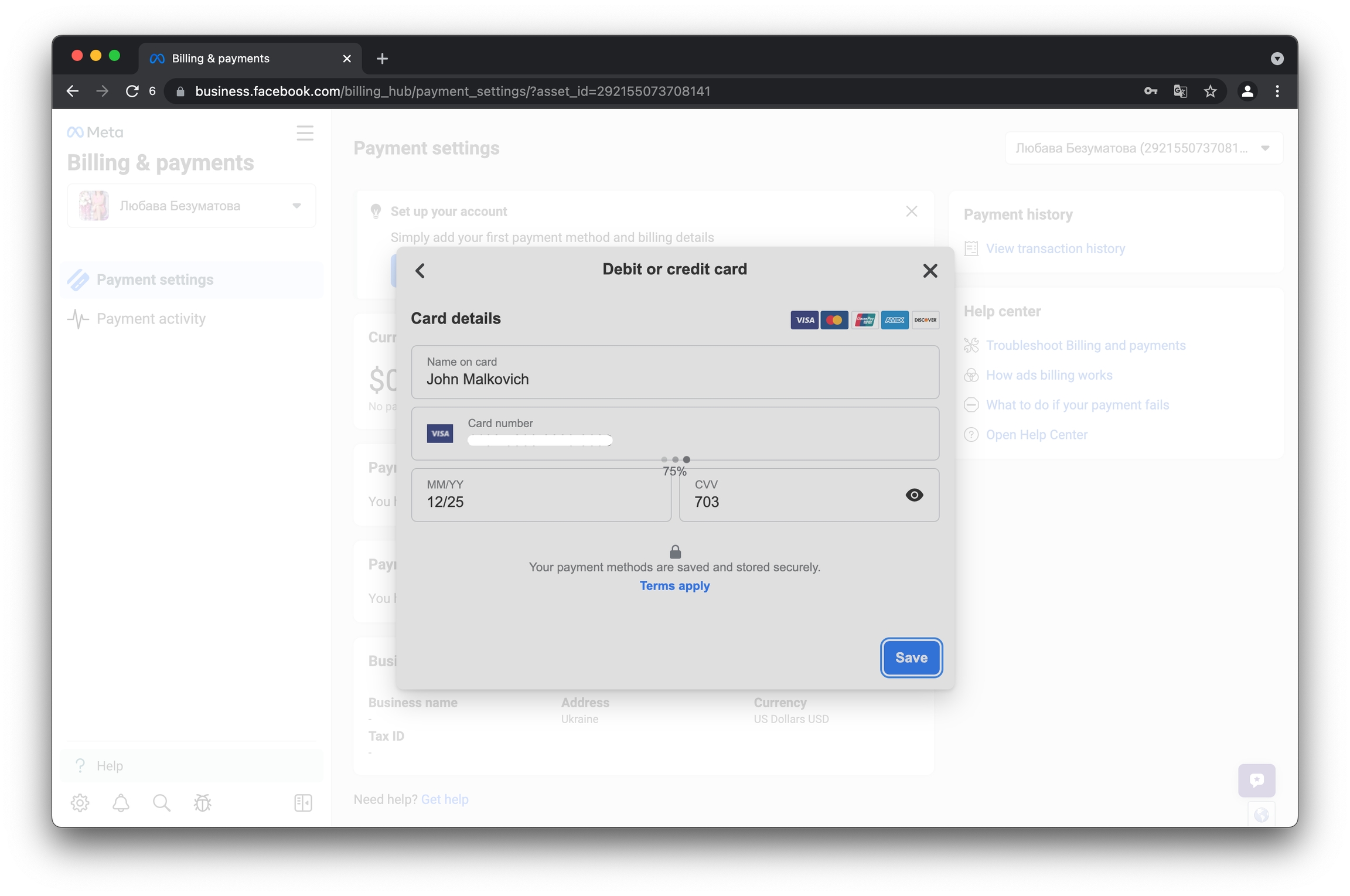This screenshot has height=896, width=1350.
Task: Open the Meta sidebar hamburger menu
Action: tap(305, 133)
